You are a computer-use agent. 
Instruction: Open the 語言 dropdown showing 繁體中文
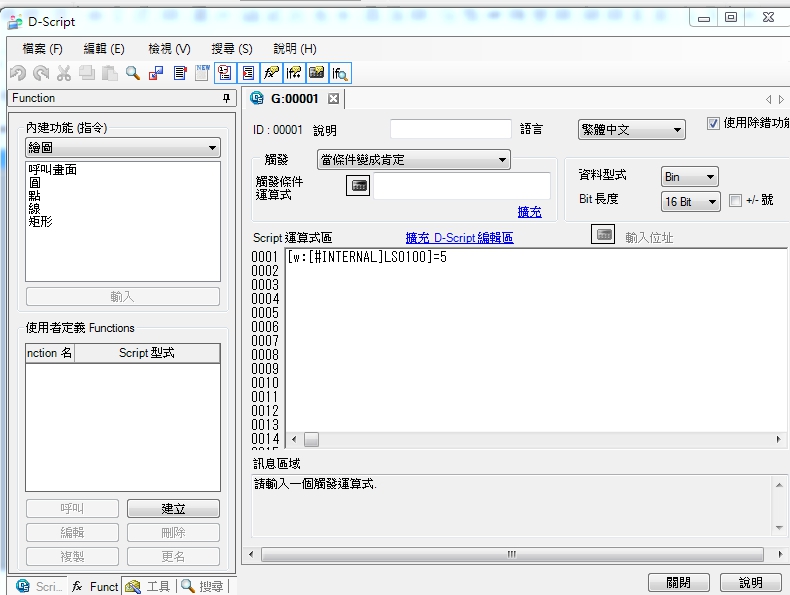631,130
